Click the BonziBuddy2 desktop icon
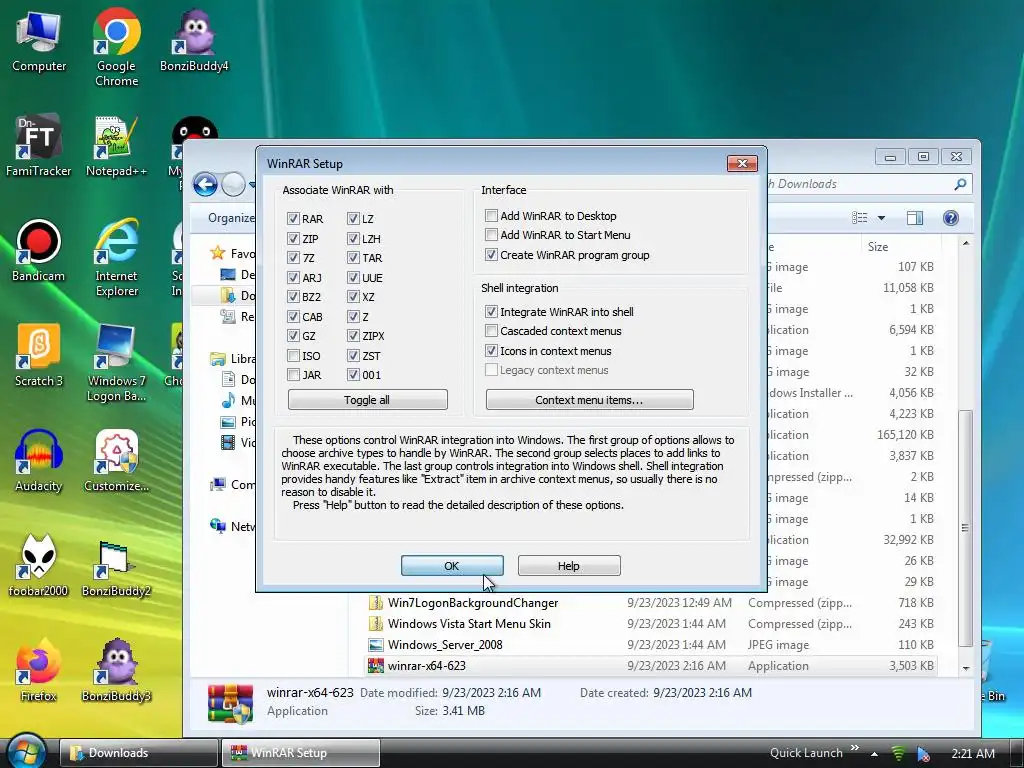The height and width of the screenshot is (768, 1024). [116, 566]
